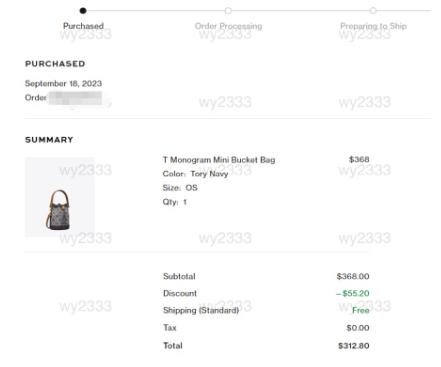Open T Monogram Mini Bucket Bag link
Image resolution: width=441 pixels, height=367 pixels.
point(219,160)
